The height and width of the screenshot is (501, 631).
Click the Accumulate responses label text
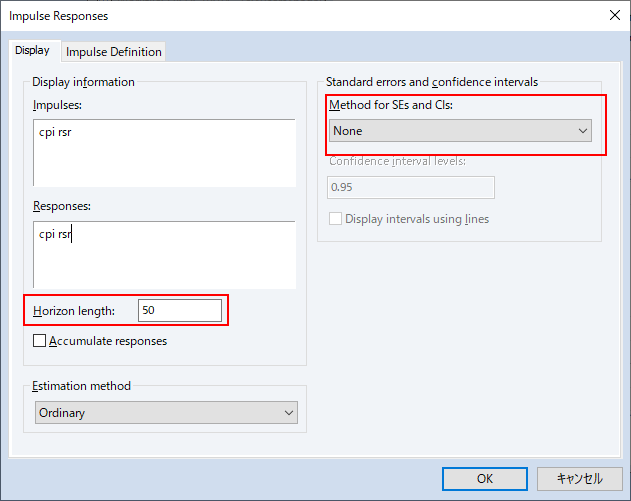108,341
